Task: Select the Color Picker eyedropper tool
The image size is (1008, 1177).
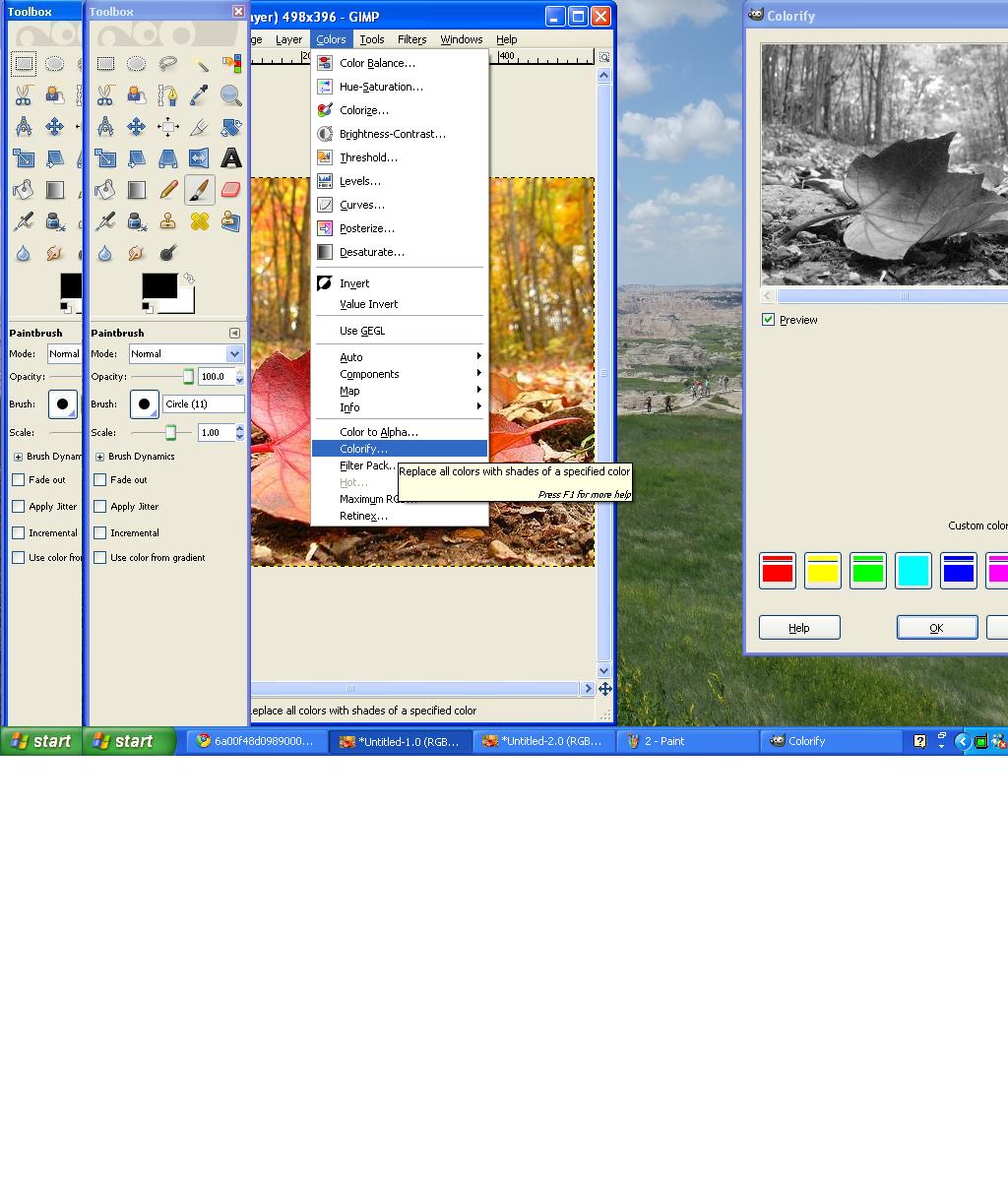Action: tap(200, 95)
